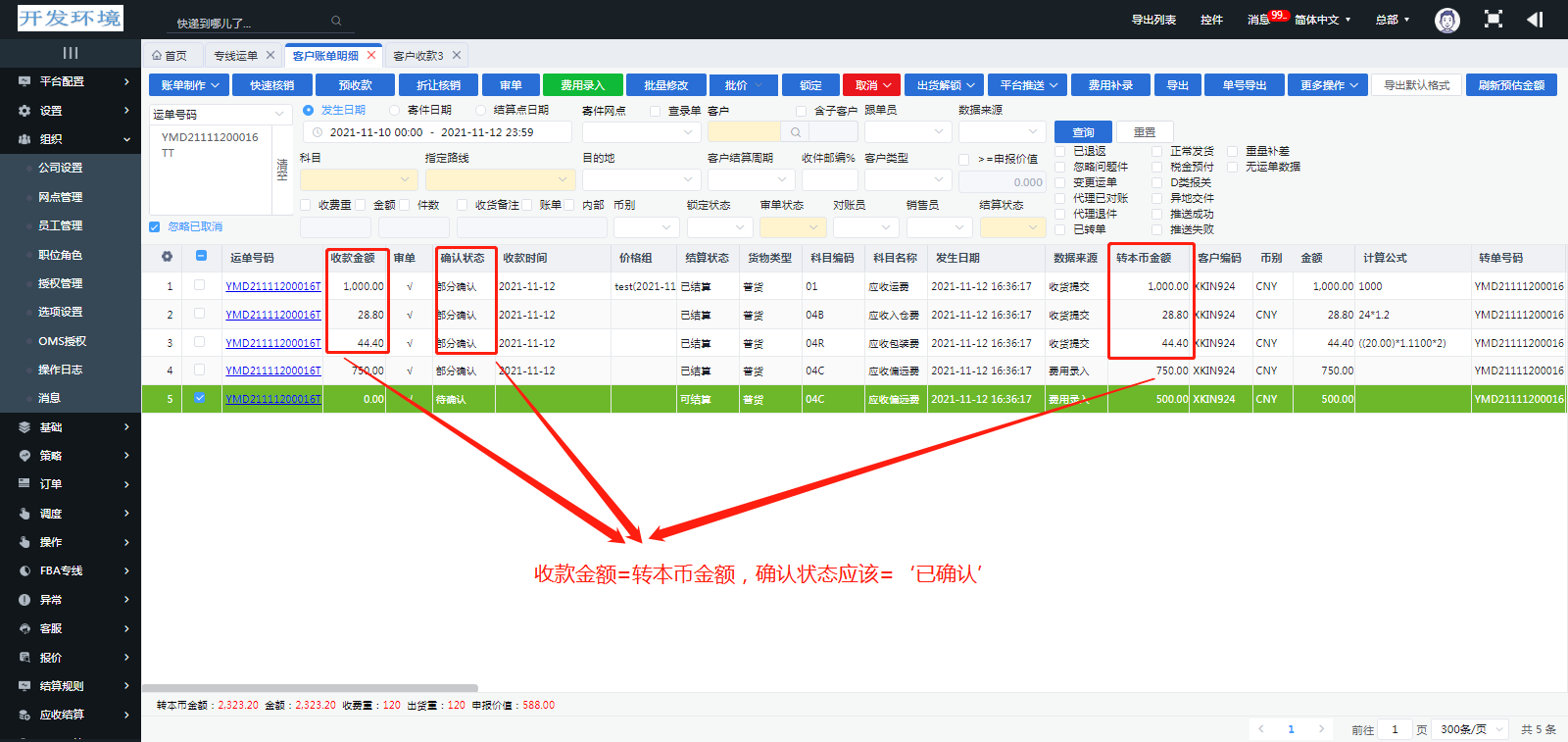
Task: Close the 专线运单 tab
Action: (x=270, y=55)
